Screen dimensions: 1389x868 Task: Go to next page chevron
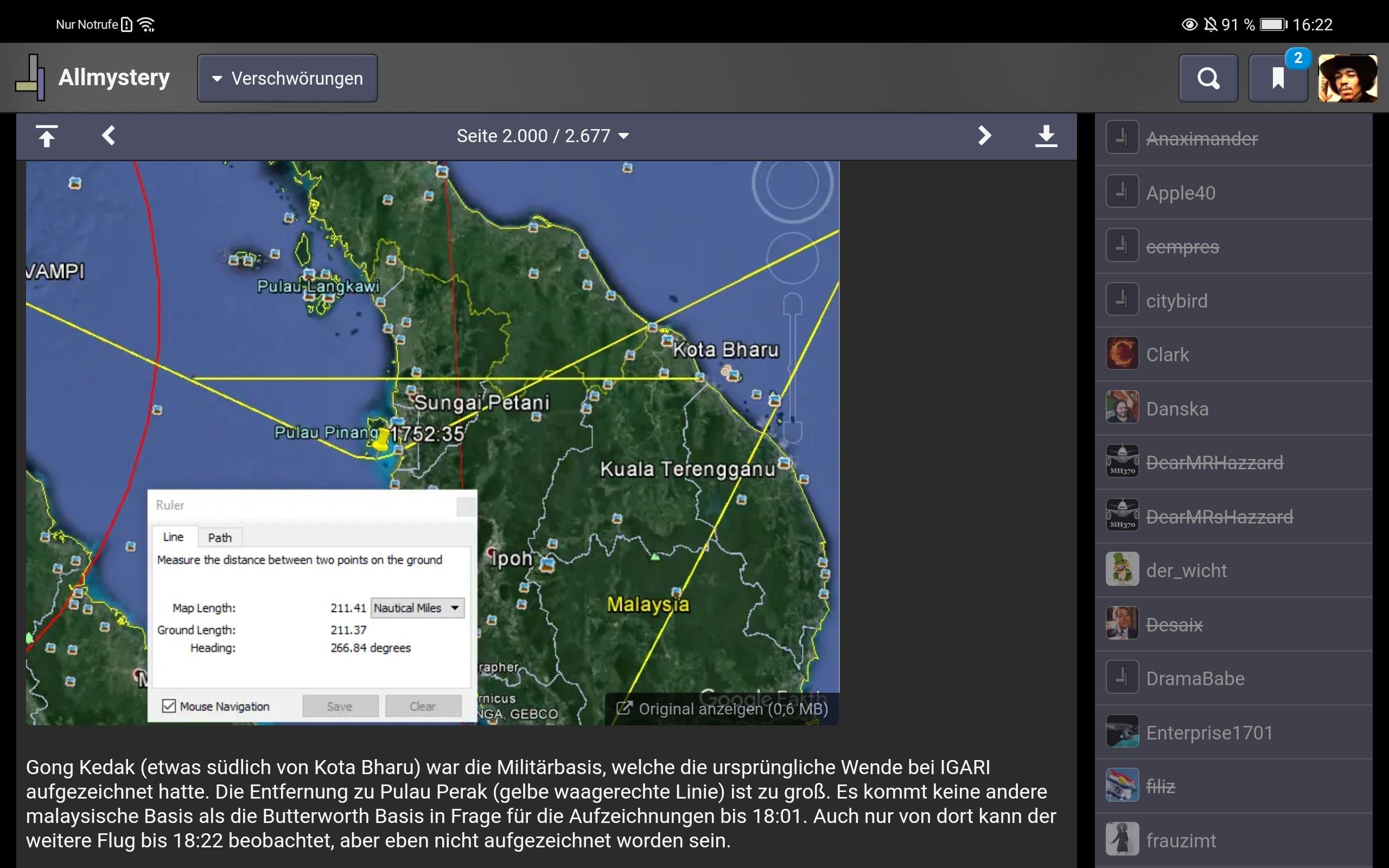tap(984, 136)
